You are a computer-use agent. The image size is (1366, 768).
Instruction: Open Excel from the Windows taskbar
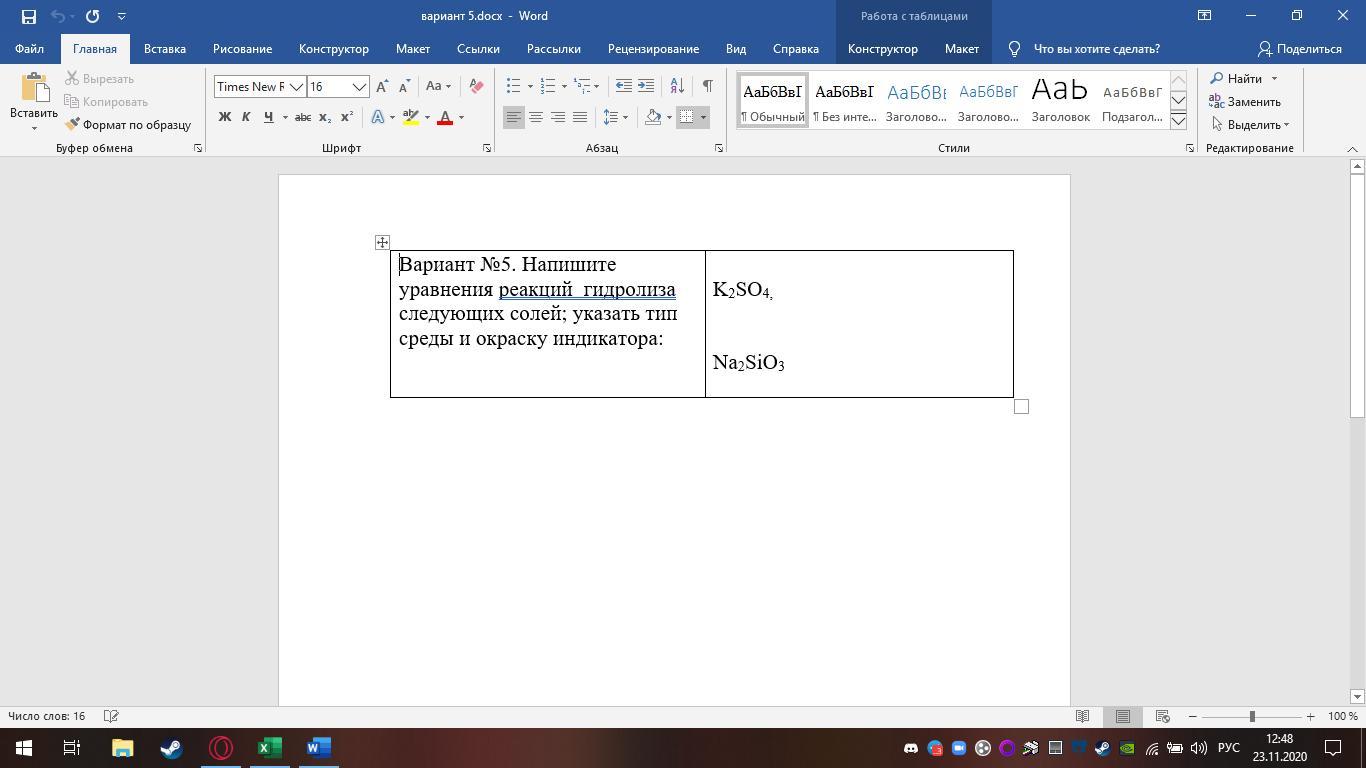pos(269,748)
